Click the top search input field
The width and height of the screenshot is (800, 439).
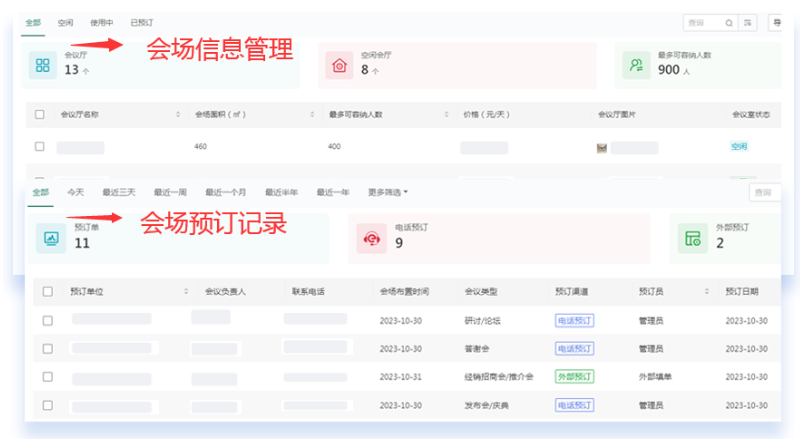tap(703, 22)
